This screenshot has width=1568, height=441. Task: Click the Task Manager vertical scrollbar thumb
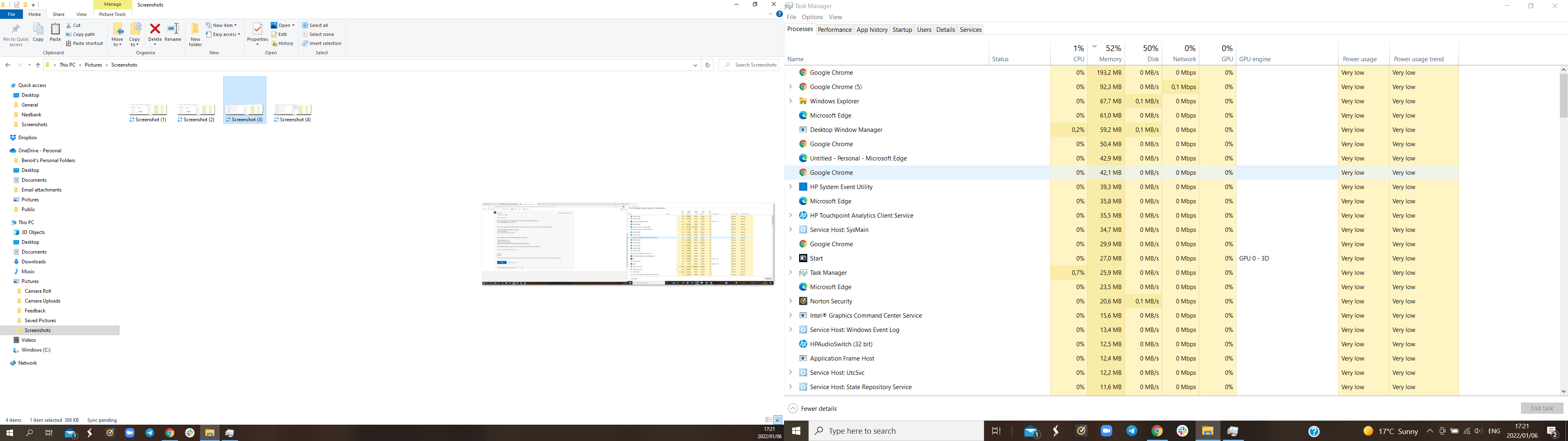(1563, 95)
